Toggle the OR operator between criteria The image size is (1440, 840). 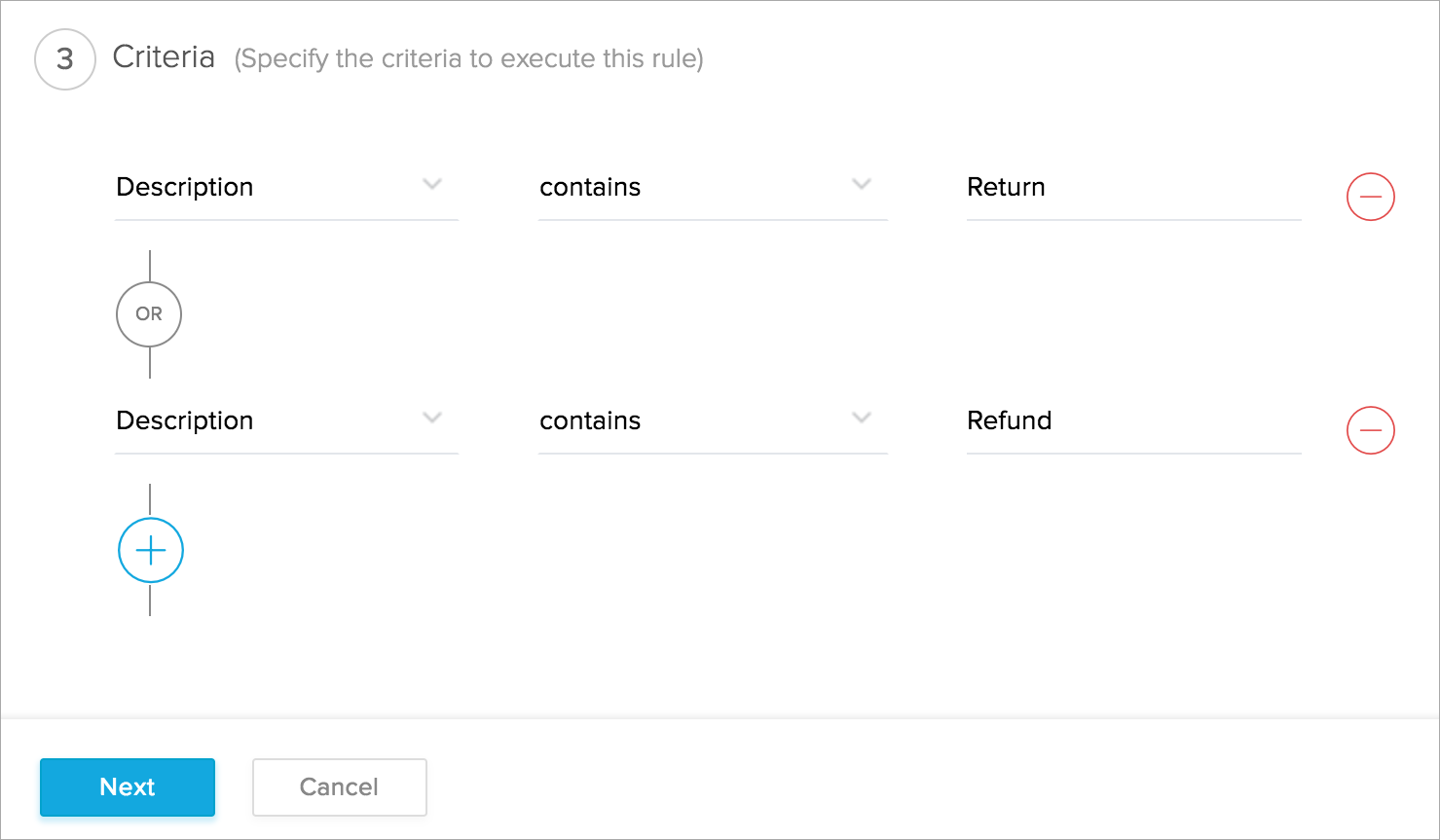click(149, 314)
